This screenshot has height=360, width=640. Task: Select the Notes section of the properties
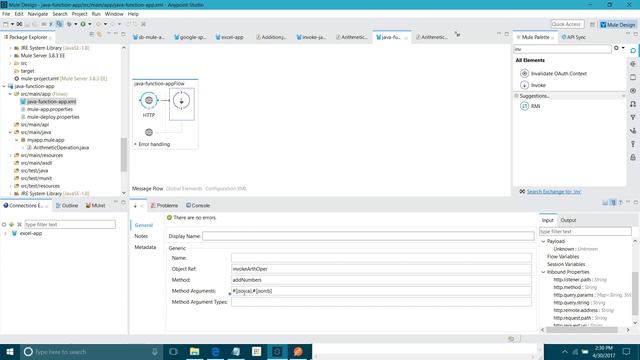click(x=141, y=236)
